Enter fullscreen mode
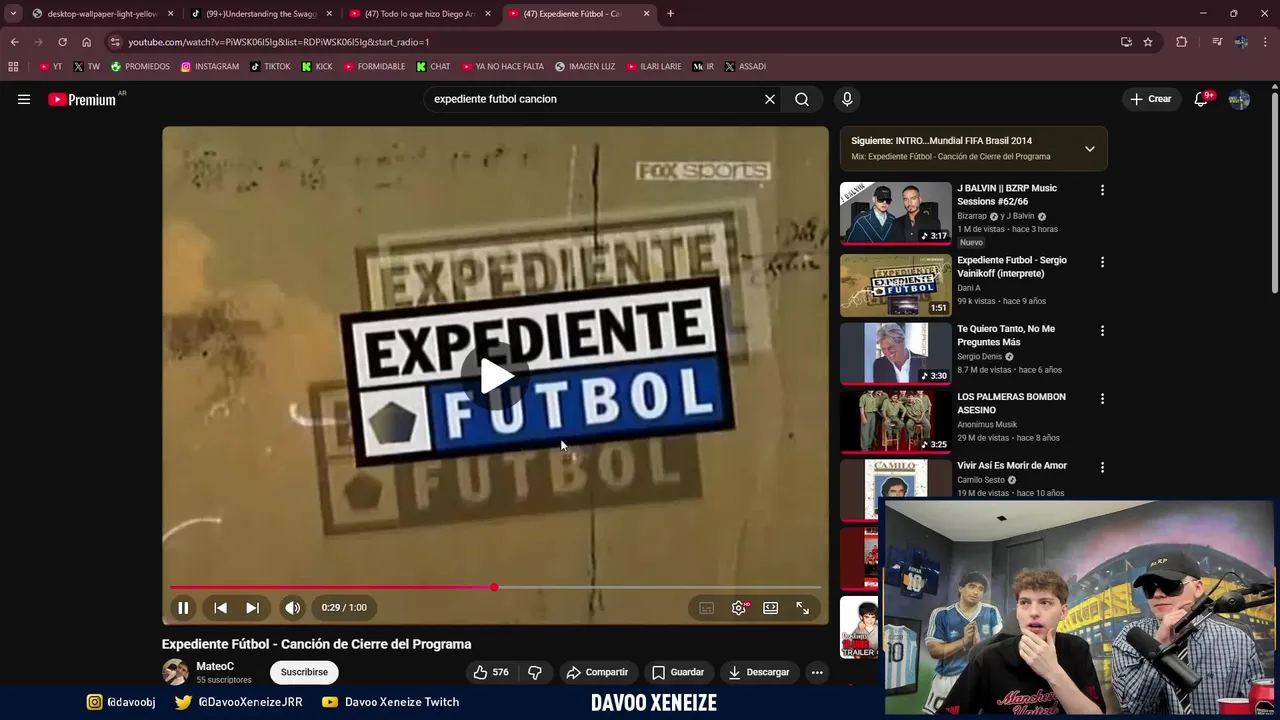Screen dimensions: 1280x720 pyautogui.click(x=803, y=607)
